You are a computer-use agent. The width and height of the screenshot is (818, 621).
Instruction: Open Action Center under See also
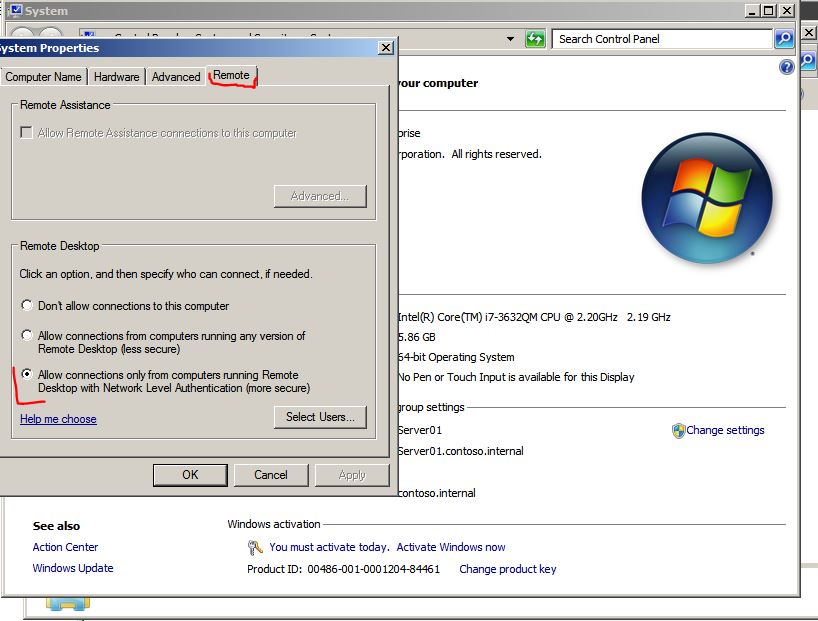pyautogui.click(x=65, y=547)
